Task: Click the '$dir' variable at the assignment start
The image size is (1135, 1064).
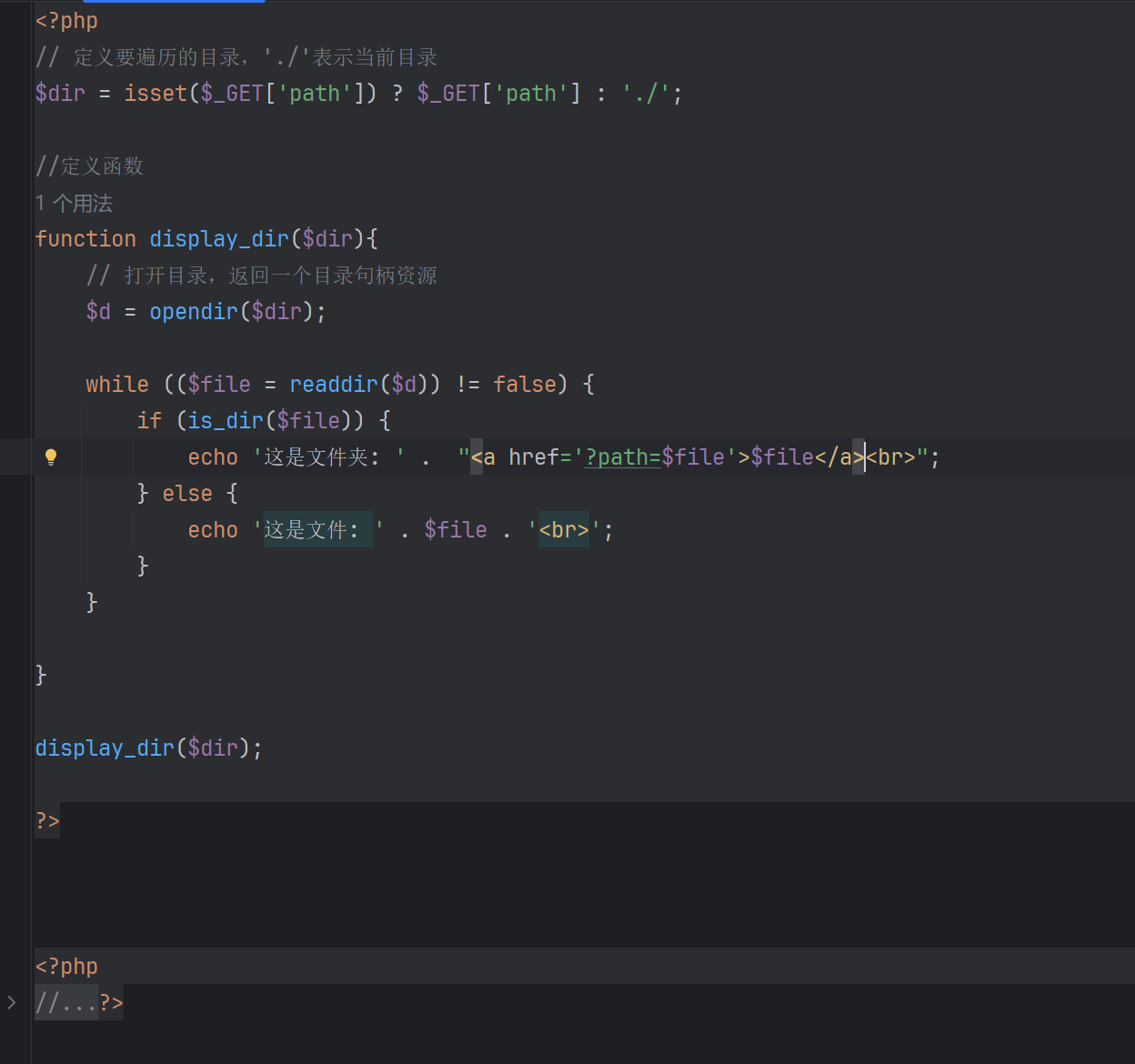Action: click(60, 93)
